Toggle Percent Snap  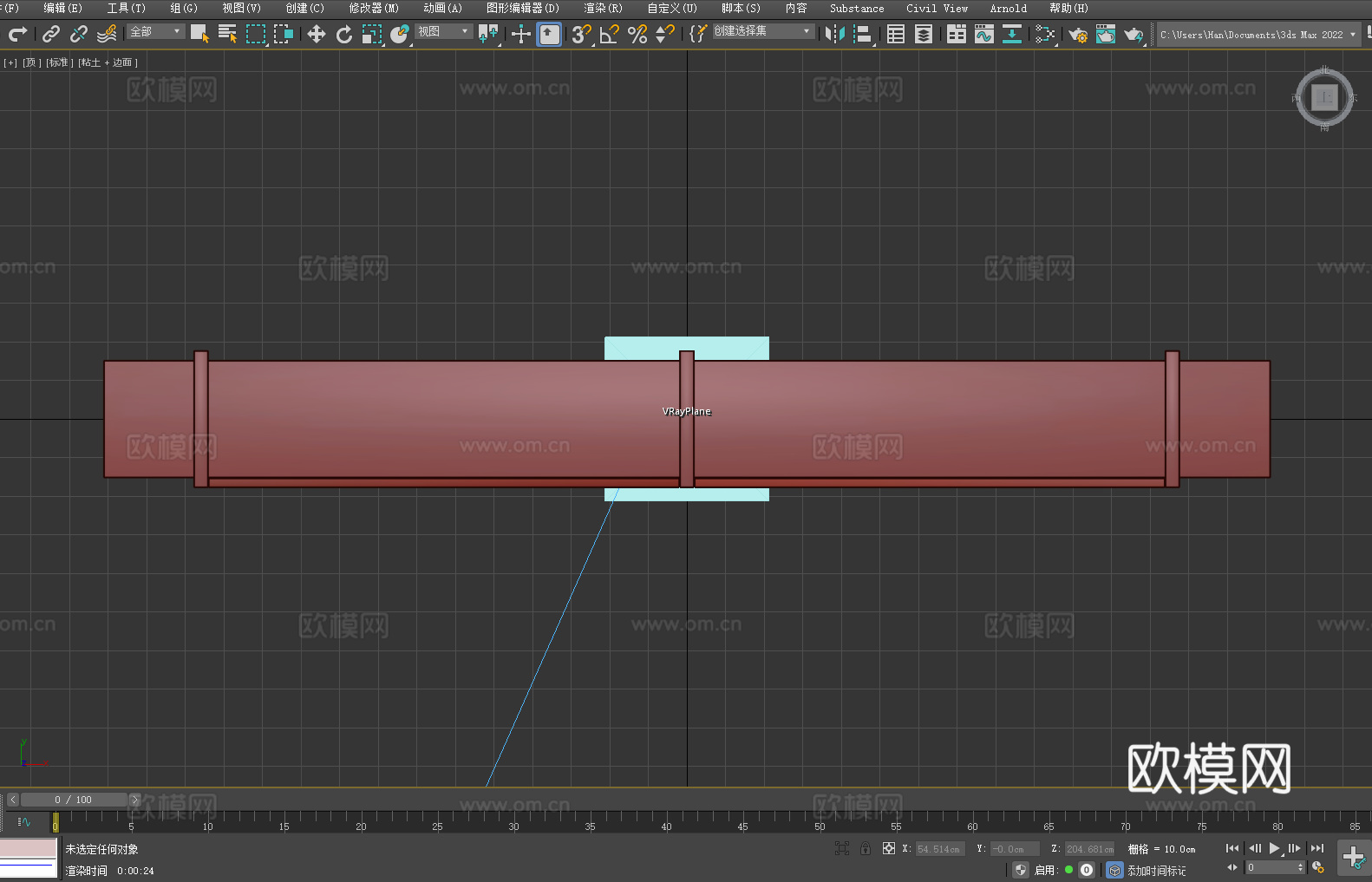(x=637, y=34)
